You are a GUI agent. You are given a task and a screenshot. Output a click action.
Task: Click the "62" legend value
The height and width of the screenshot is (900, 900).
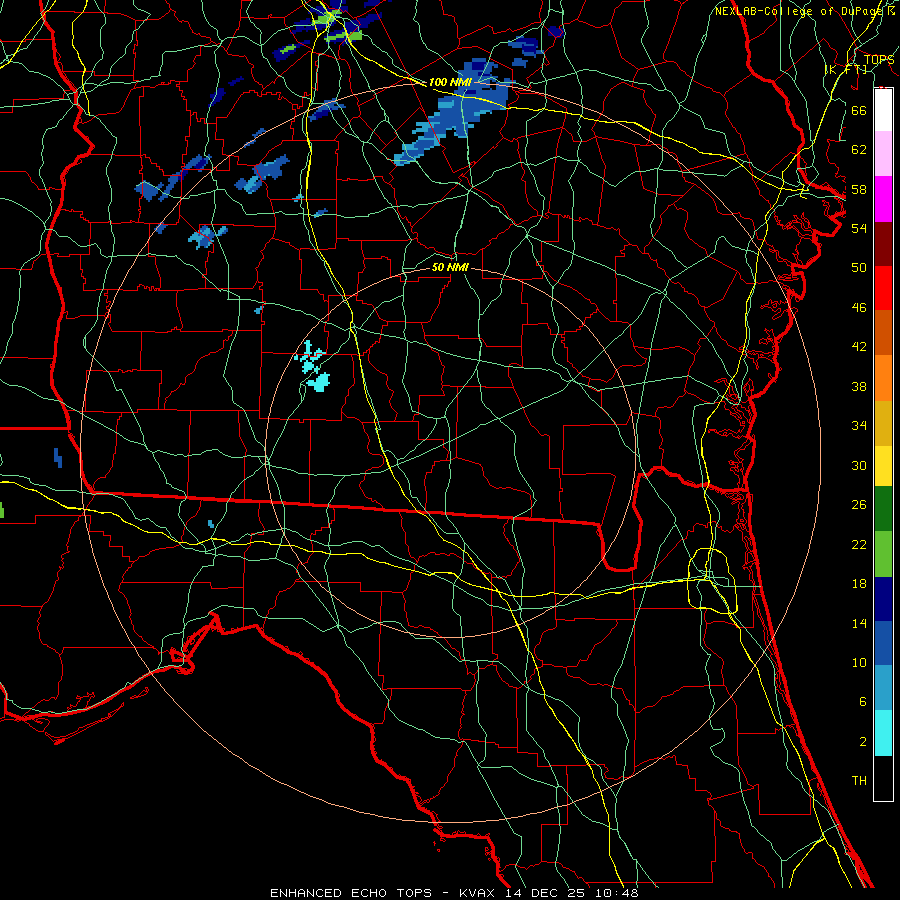[x=859, y=150]
